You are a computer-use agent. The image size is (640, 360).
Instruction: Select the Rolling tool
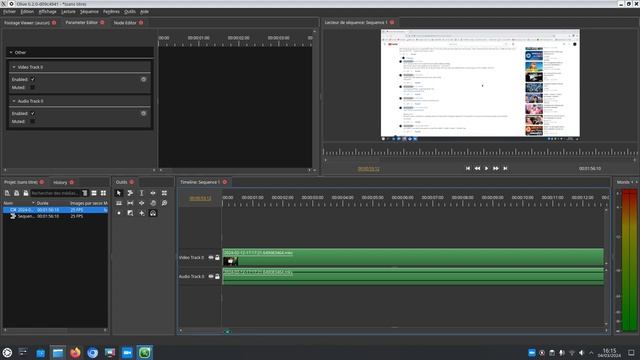click(164, 193)
